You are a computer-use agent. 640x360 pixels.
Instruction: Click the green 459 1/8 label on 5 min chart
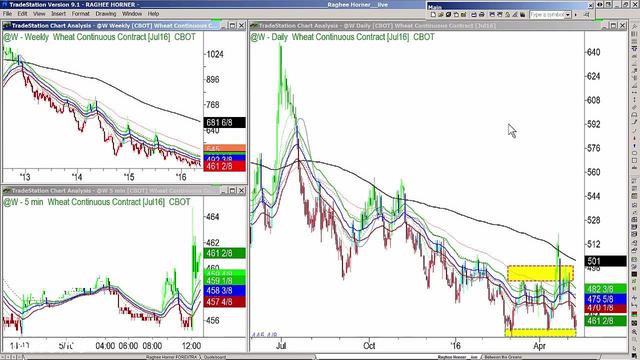tap(224, 281)
